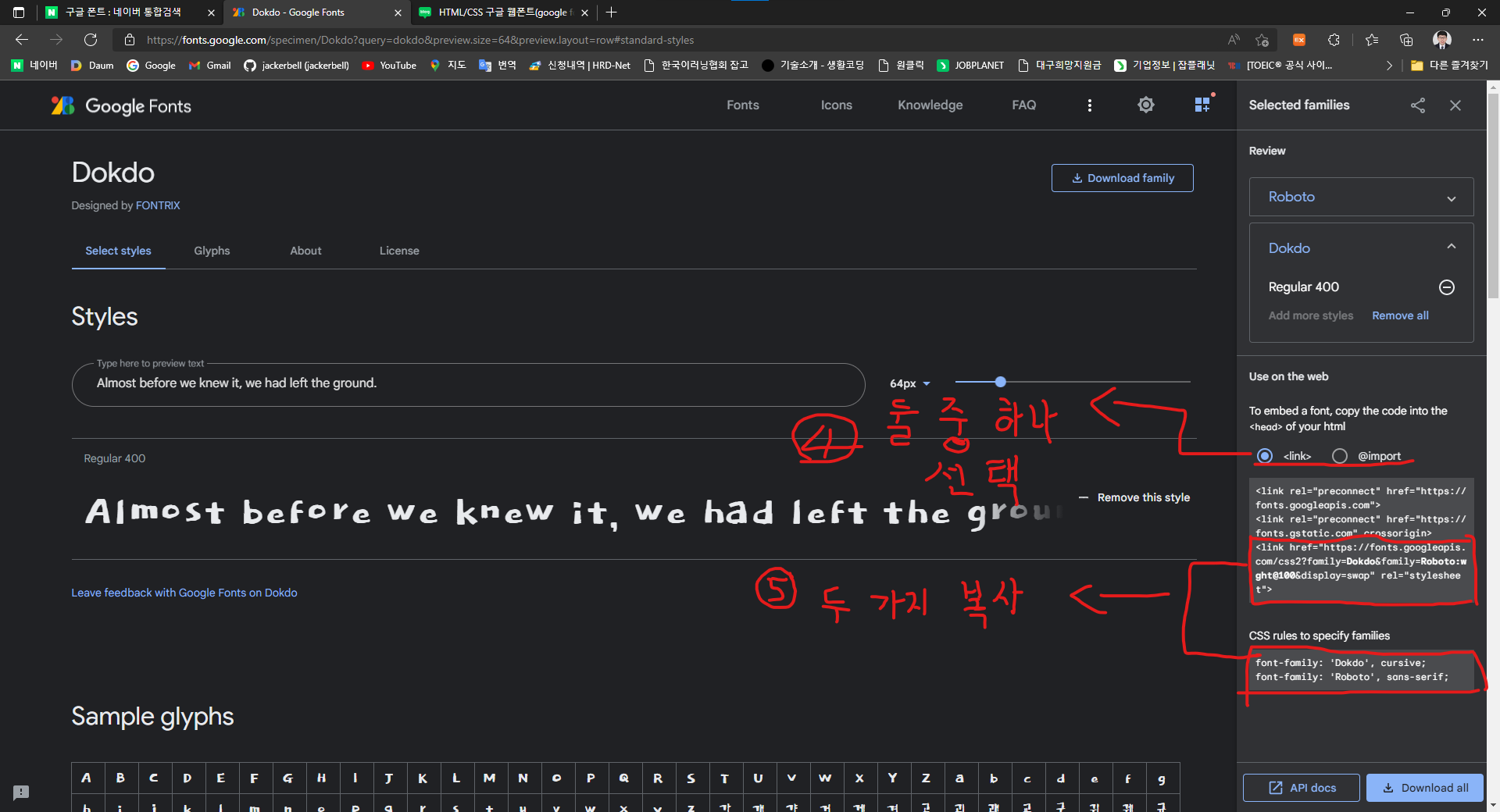Image resolution: width=1500 pixels, height=812 pixels.
Task: Open the jackerbell GitHub bookmark
Action: (x=296, y=66)
